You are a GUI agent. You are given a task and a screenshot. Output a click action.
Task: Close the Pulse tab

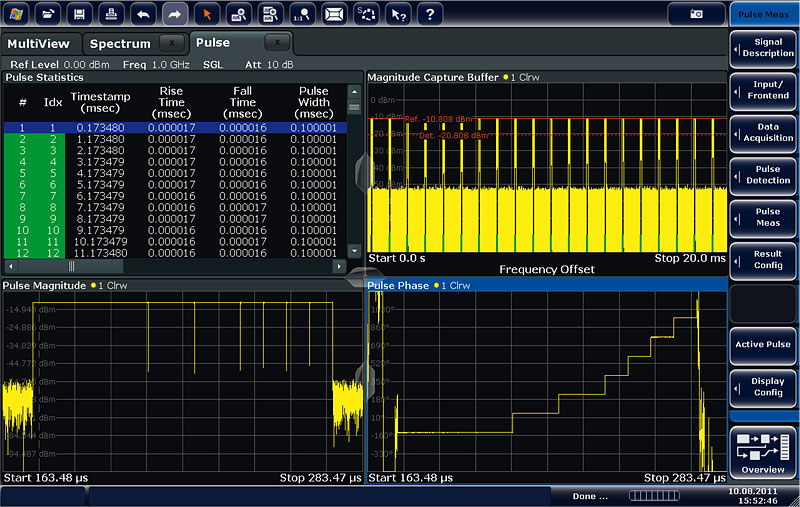[277, 43]
